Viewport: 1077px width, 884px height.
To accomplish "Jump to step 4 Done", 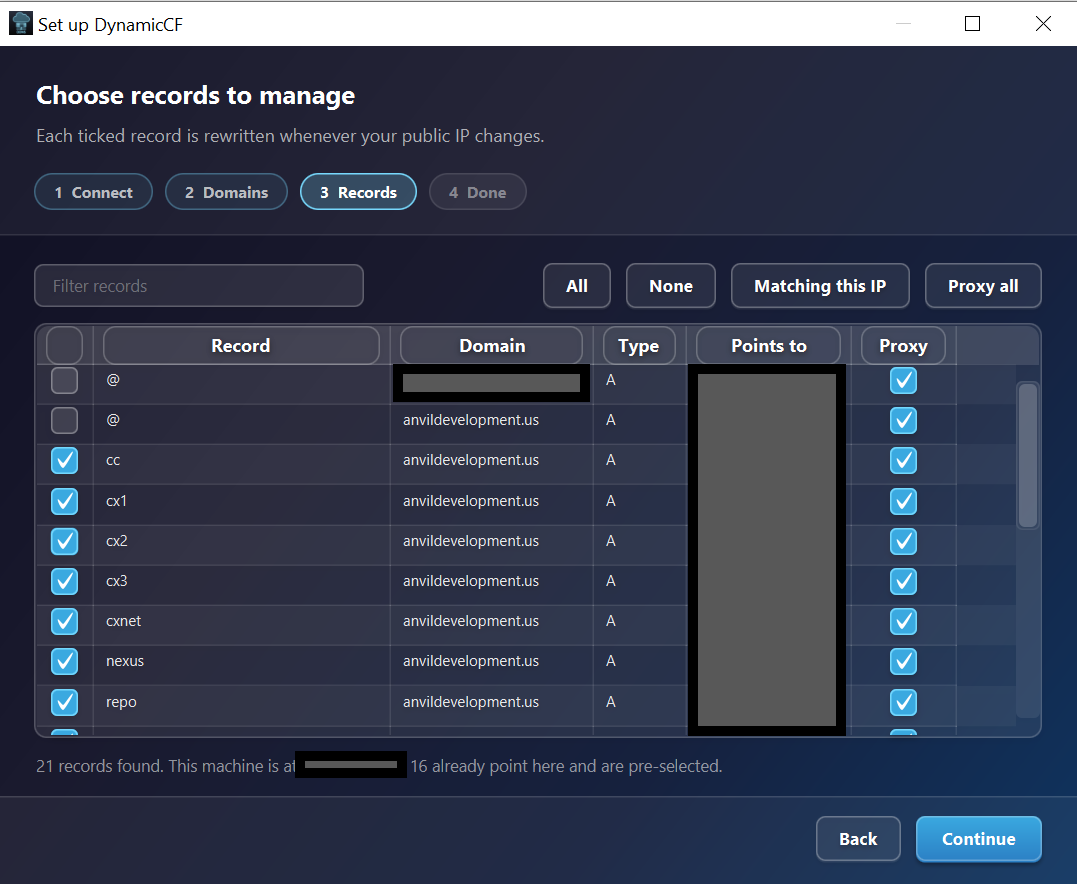I will click(477, 192).
